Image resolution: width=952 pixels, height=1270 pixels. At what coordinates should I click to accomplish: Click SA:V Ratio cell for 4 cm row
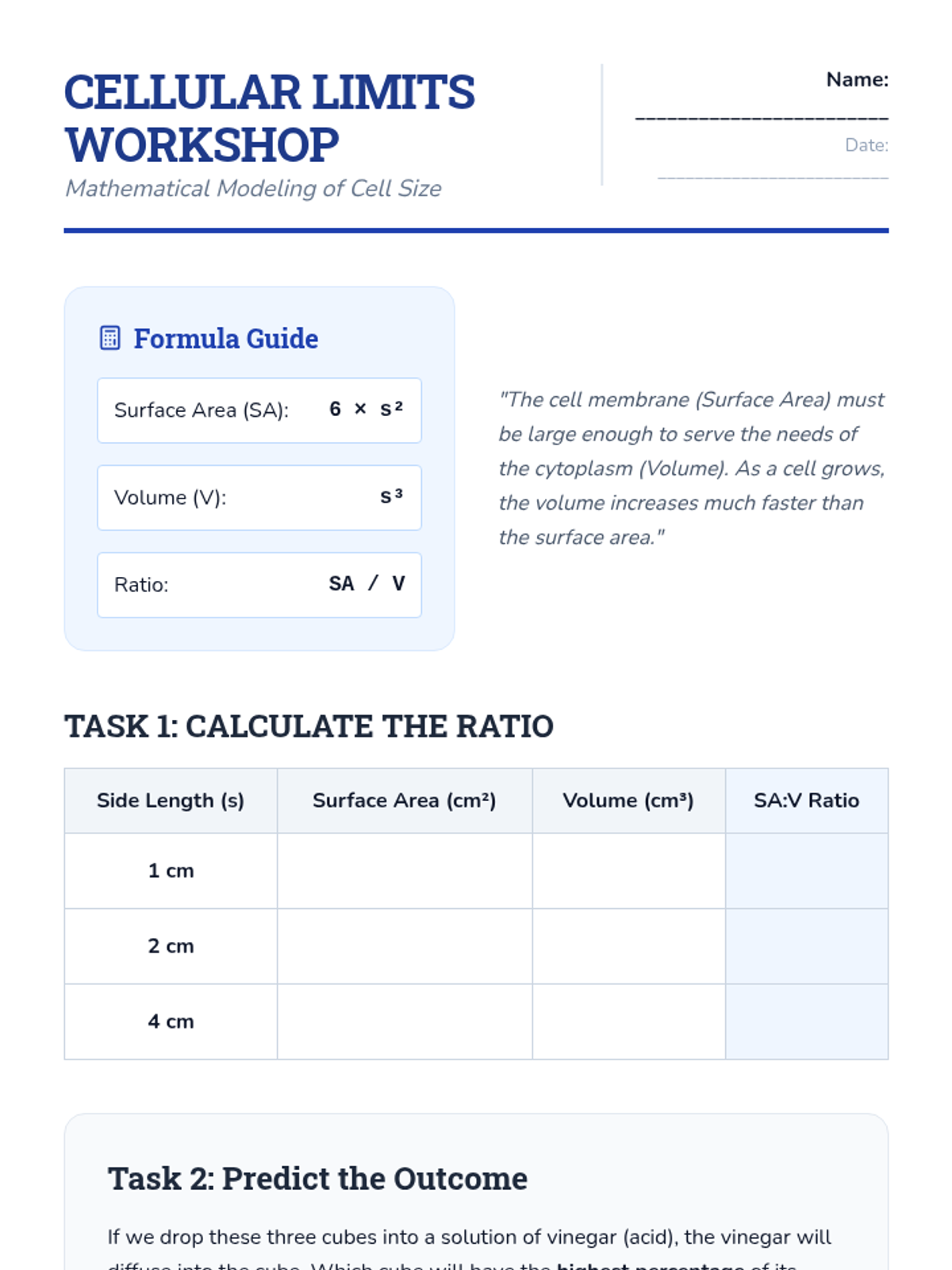point(806,1022)
